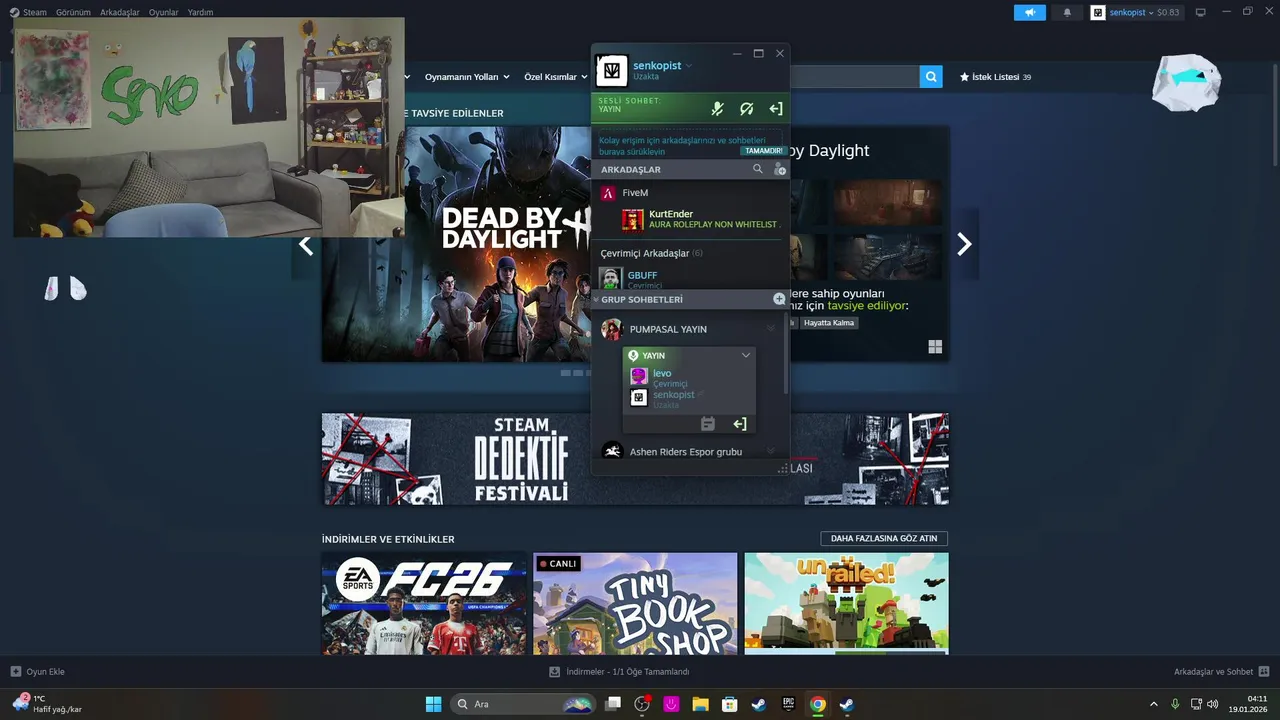Open Epic Games Launcher from taskbar
This screenshot has height=720, width=1280.
(788, 704)
